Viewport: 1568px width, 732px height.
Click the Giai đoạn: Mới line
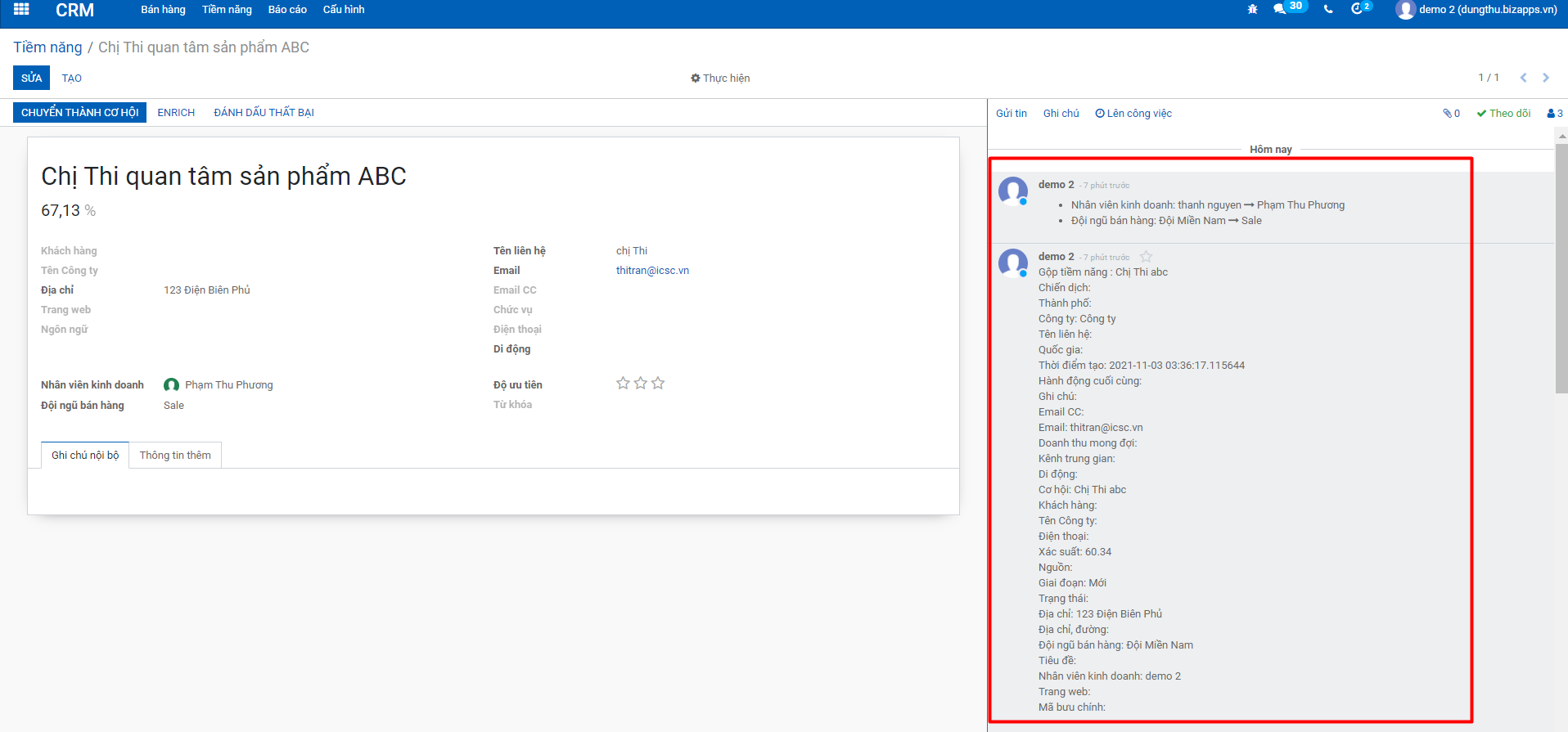tap(1072, 583)
